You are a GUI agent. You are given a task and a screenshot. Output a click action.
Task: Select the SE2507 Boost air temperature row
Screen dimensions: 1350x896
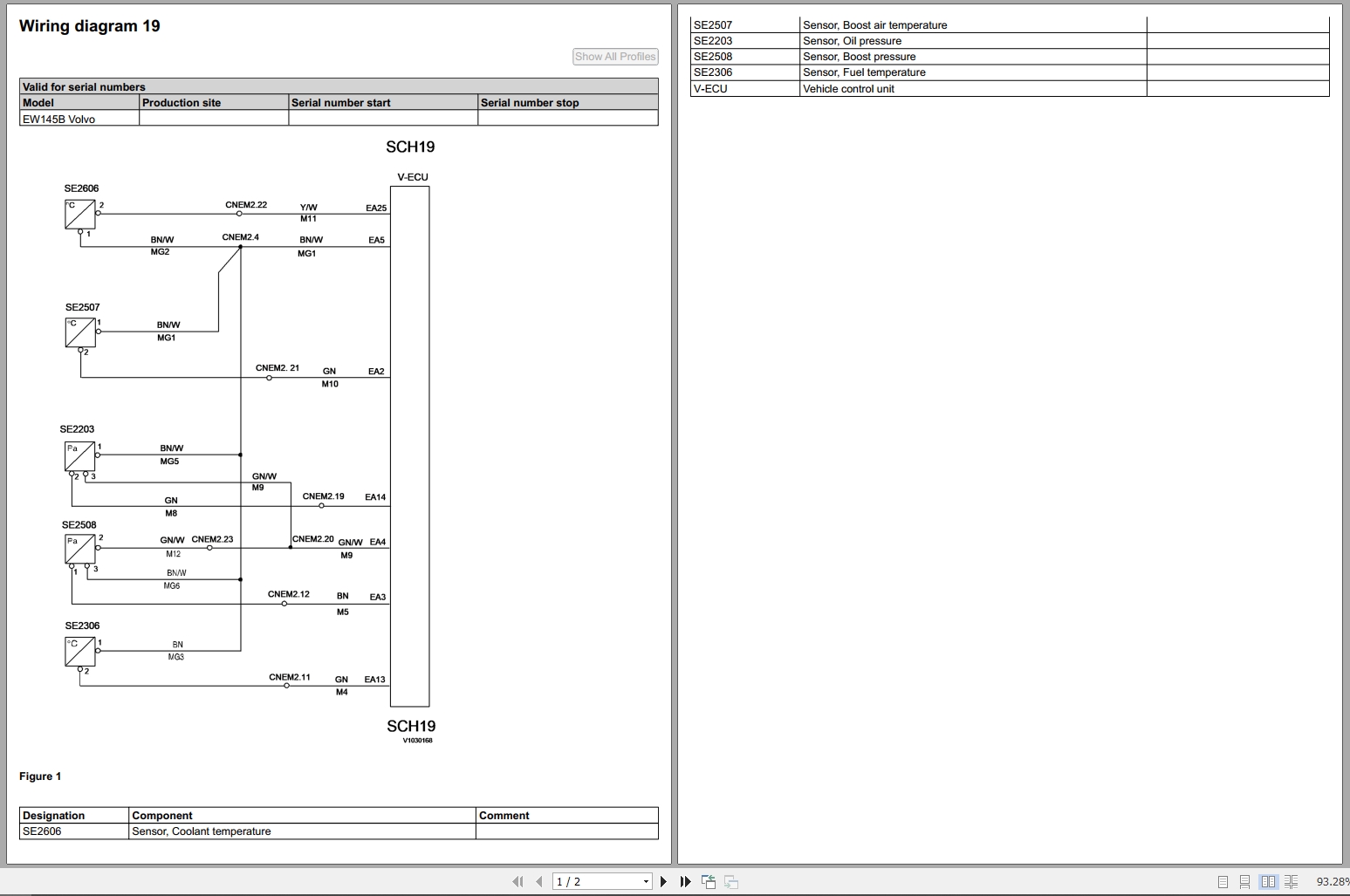[x=873, y=24]
